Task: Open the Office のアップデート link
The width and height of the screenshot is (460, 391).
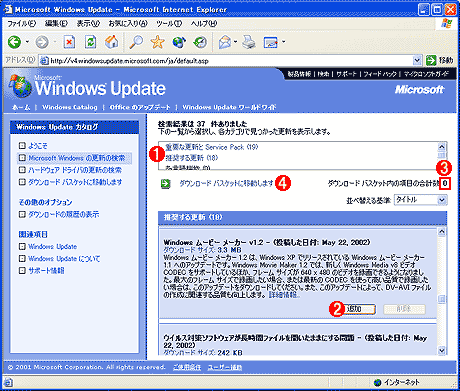Action: pos(140,107)
